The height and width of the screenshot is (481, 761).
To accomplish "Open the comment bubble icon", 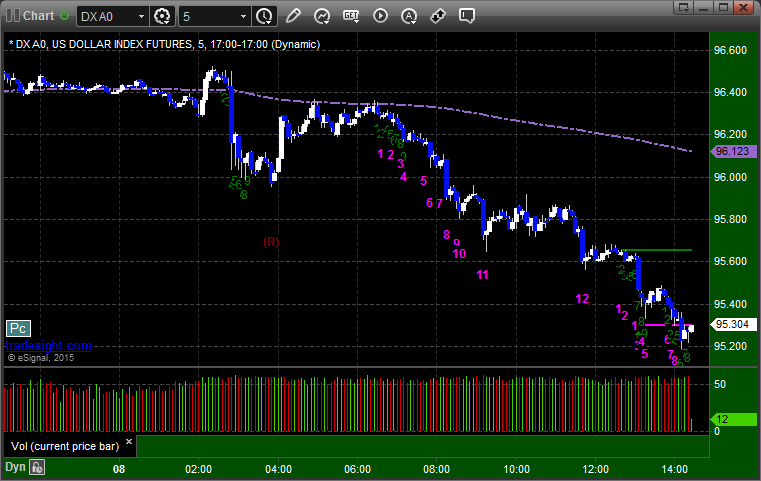I will (x=467, y=16).
